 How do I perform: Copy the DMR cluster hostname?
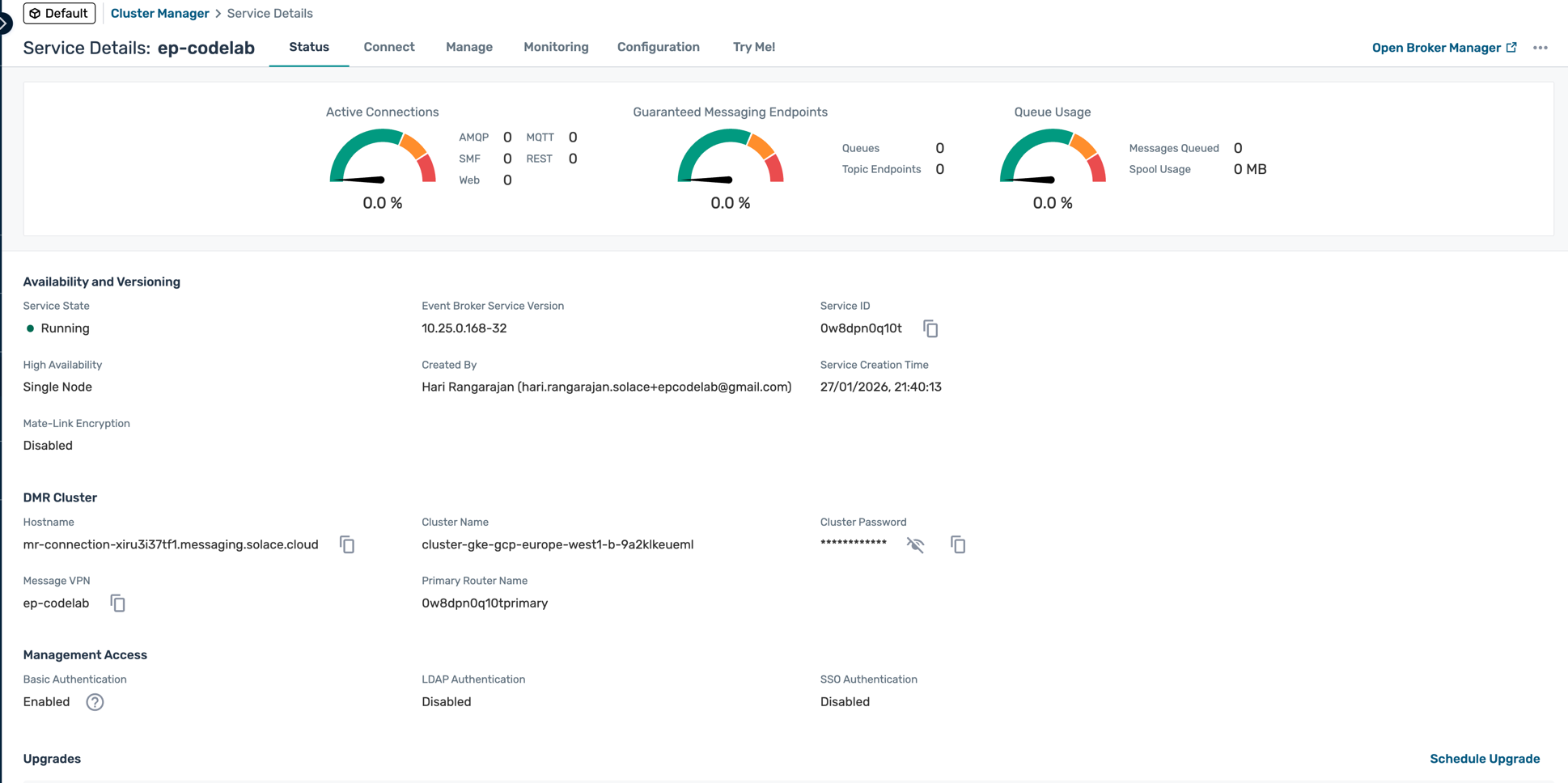tap(347, 544)
